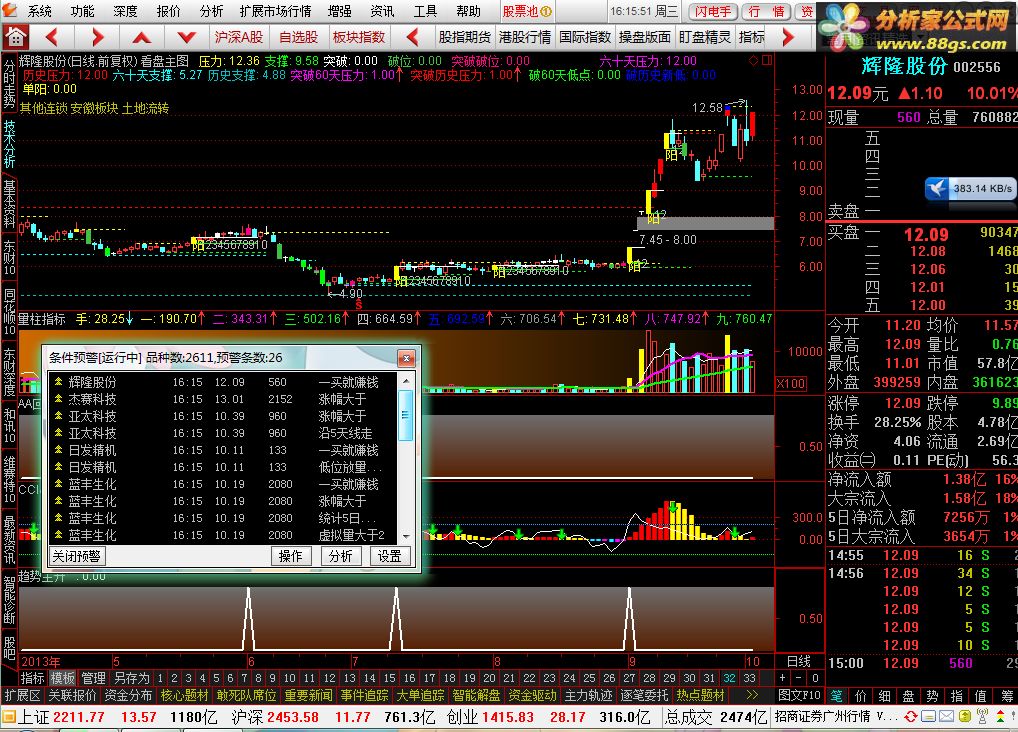Select the 亚太科技 沿5天线走 alert row
This screenshot has height=732, width=1018.
pos(224,433)
